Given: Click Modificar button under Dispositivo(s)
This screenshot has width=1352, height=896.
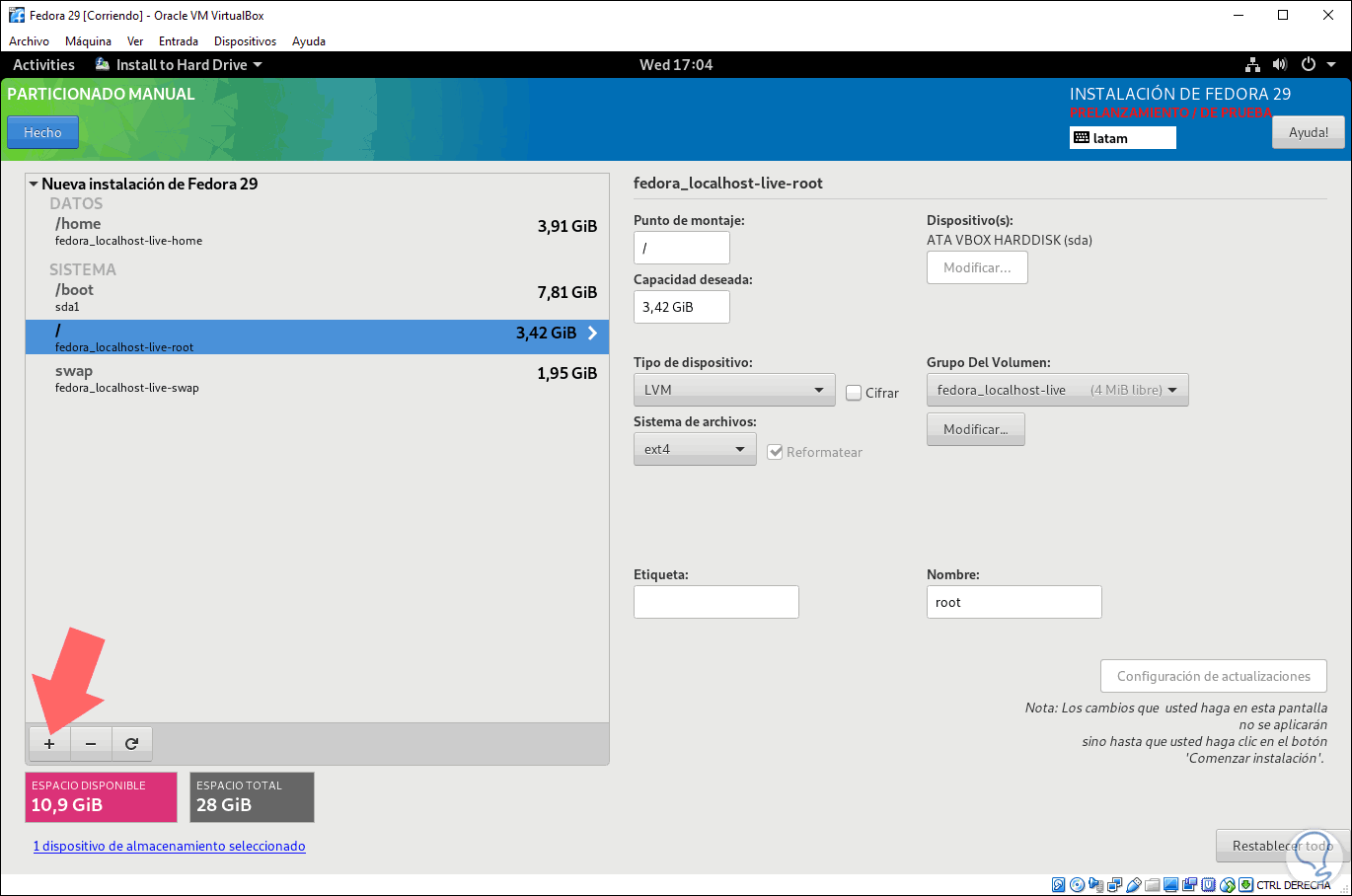Looking at the screenshot, I should coord(977,267).
